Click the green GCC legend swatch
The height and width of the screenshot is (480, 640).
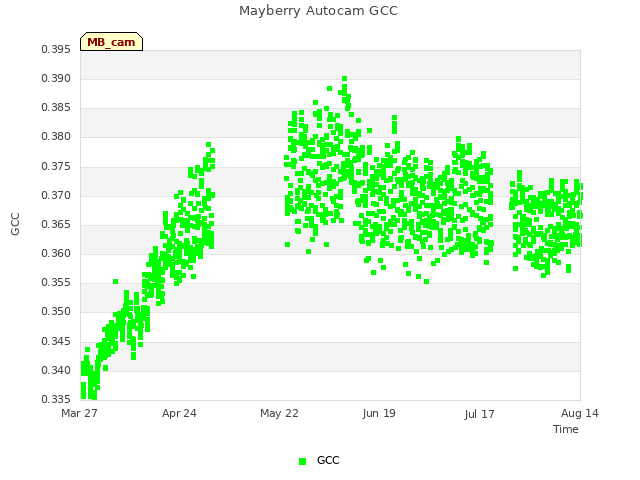(302, 461)
